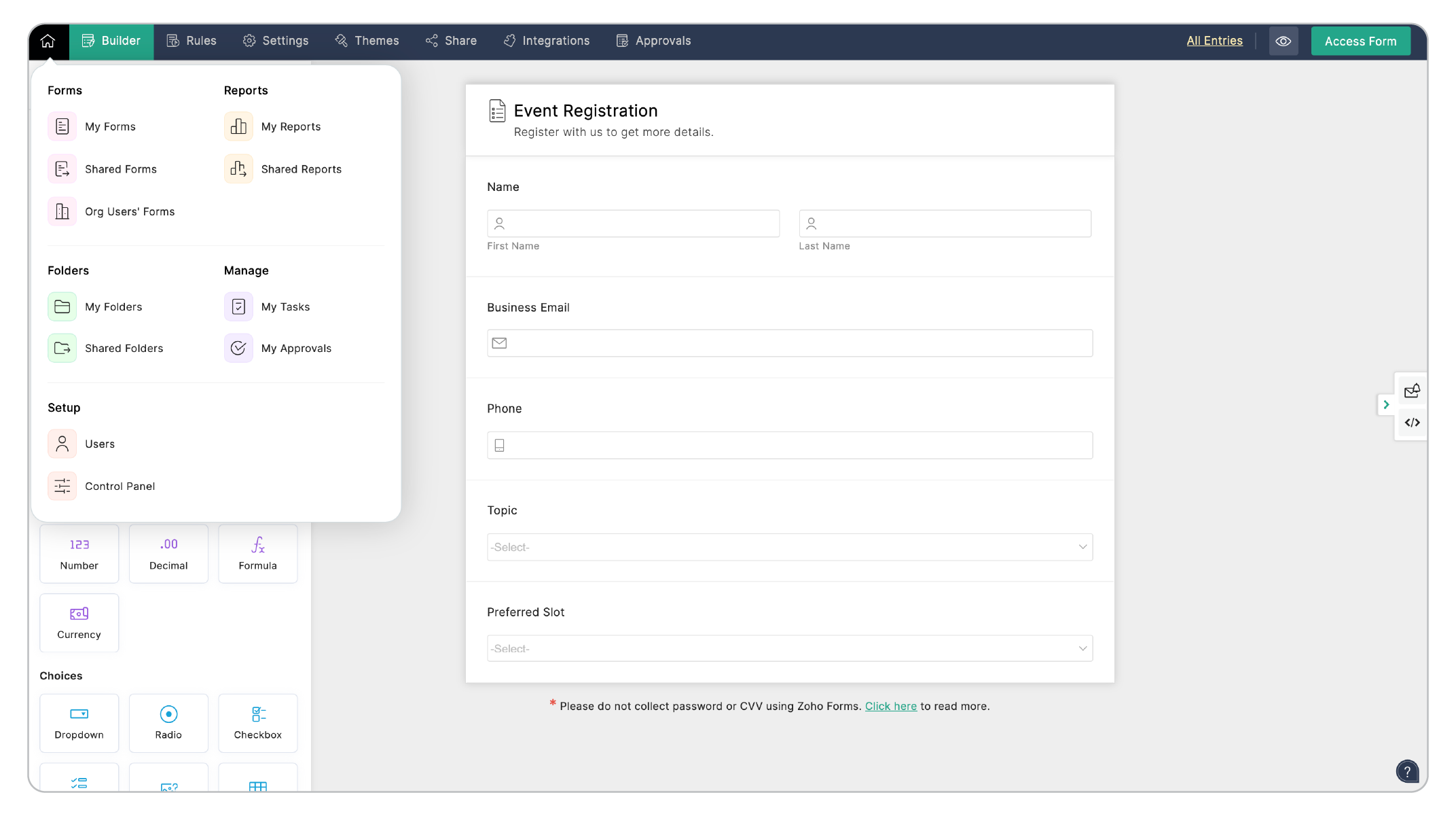1456x814 pixels.
Task: Open the Approvals tab
Action: click(654, 41)
